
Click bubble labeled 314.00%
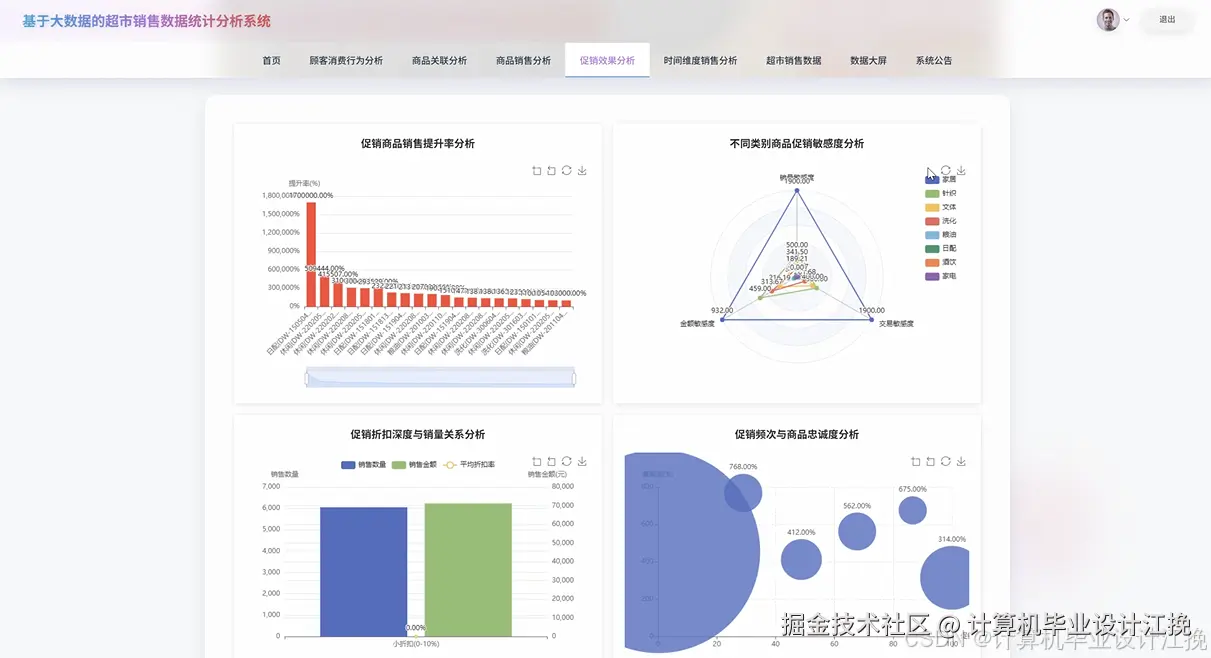[x=946, y=577]
